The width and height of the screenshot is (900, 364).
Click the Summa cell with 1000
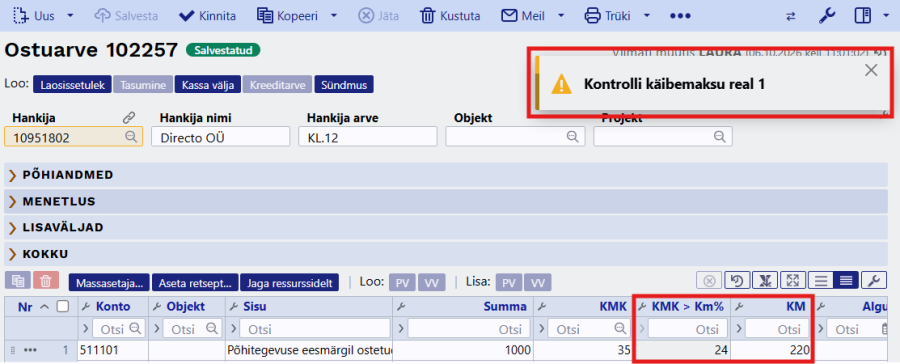tap(463, 350)
